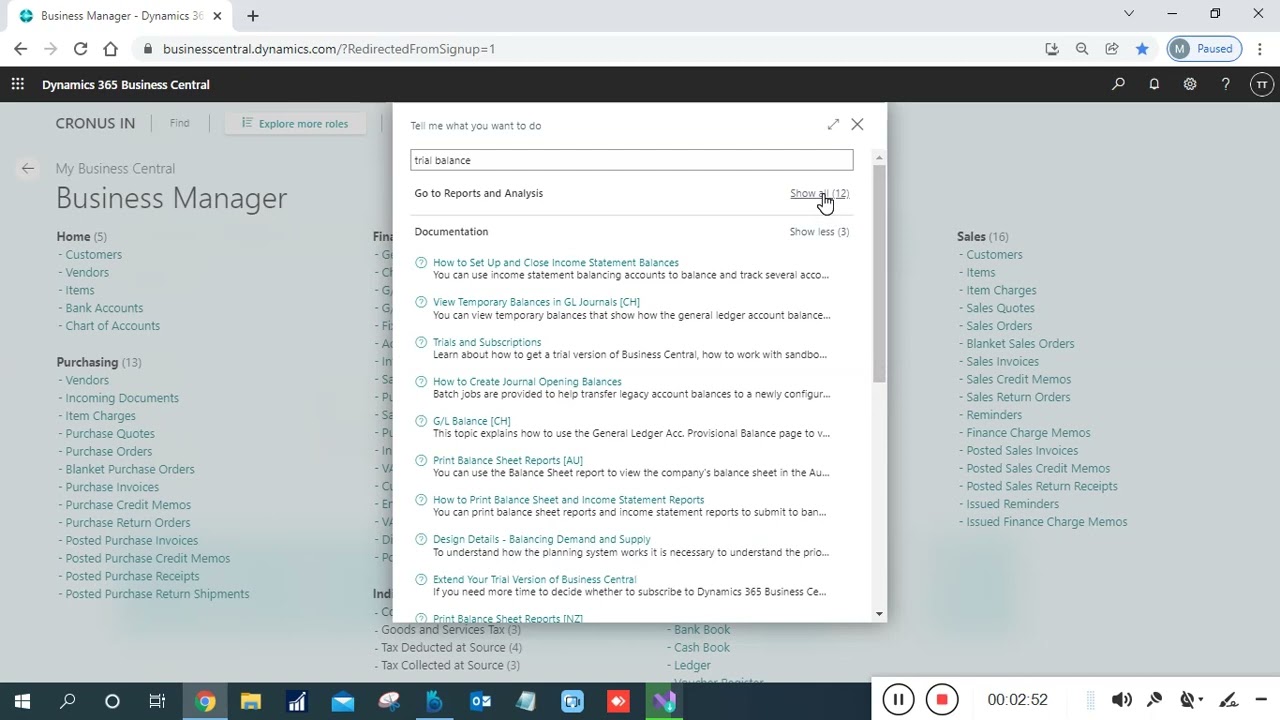Open Task View on taskbar
The width and height of the screenshot is (1280, 720).
(x=157, y=702)
